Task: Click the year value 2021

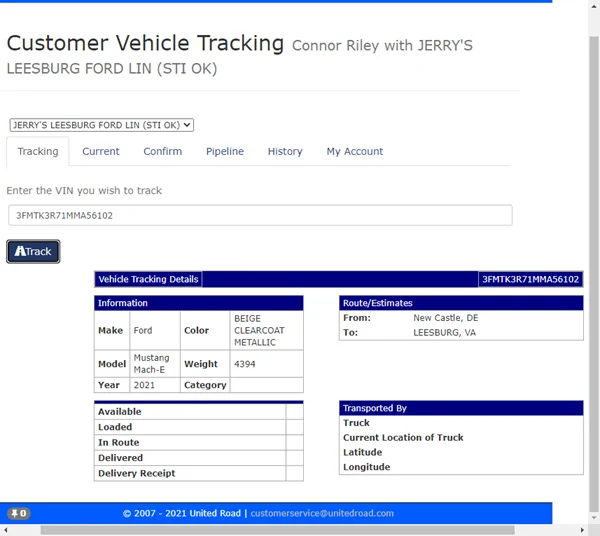Action: click(144, 385)
